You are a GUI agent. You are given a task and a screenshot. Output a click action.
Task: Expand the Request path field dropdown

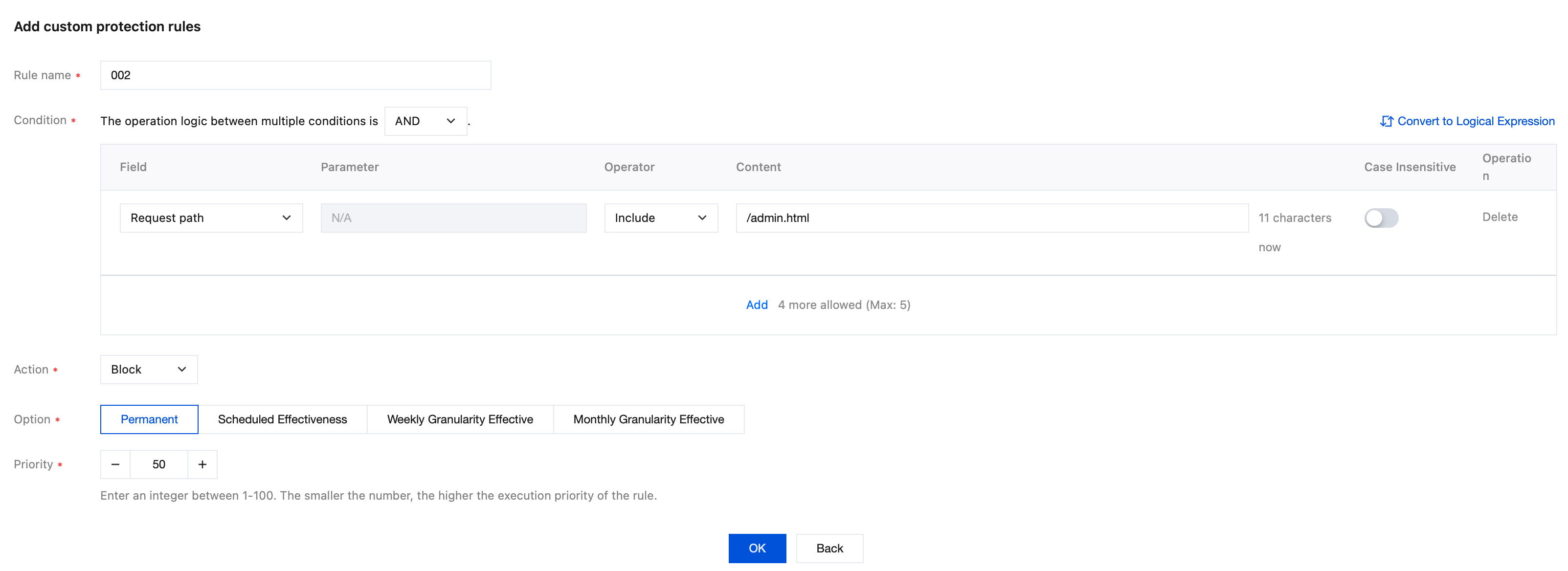211,218
